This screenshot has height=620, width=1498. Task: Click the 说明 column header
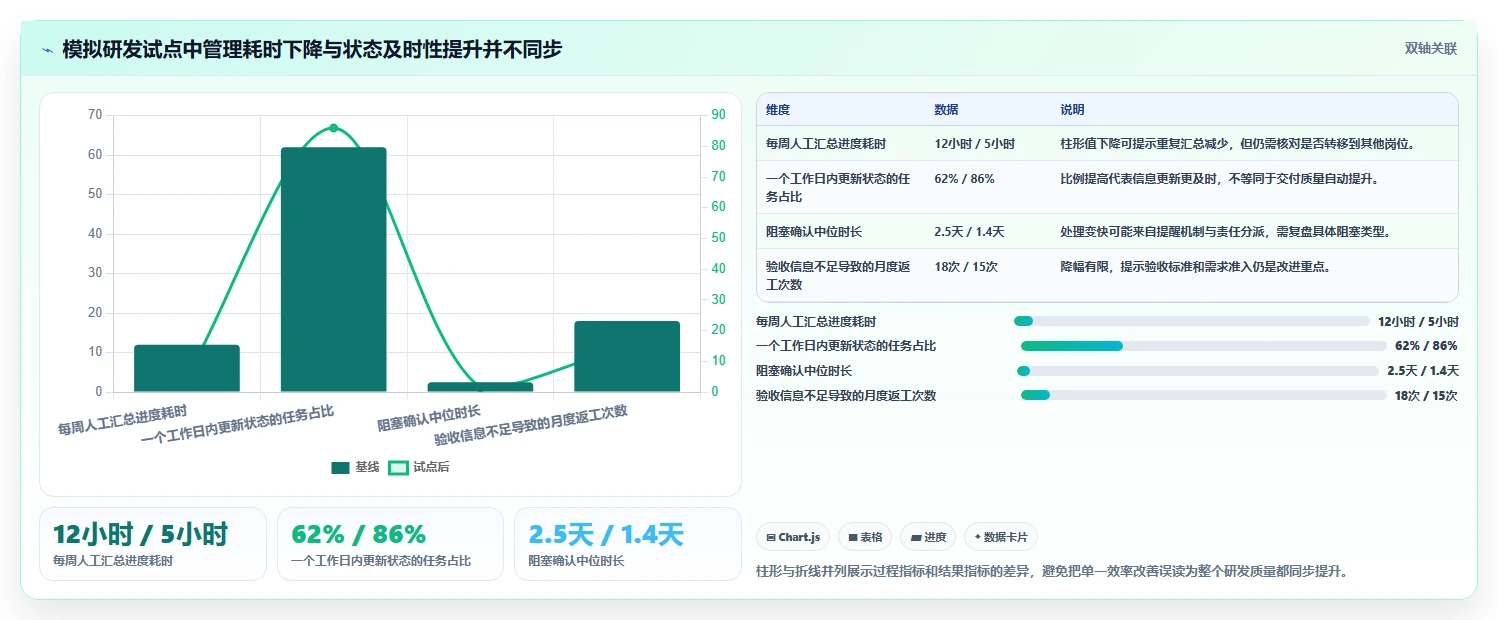tap(1072, 110)
